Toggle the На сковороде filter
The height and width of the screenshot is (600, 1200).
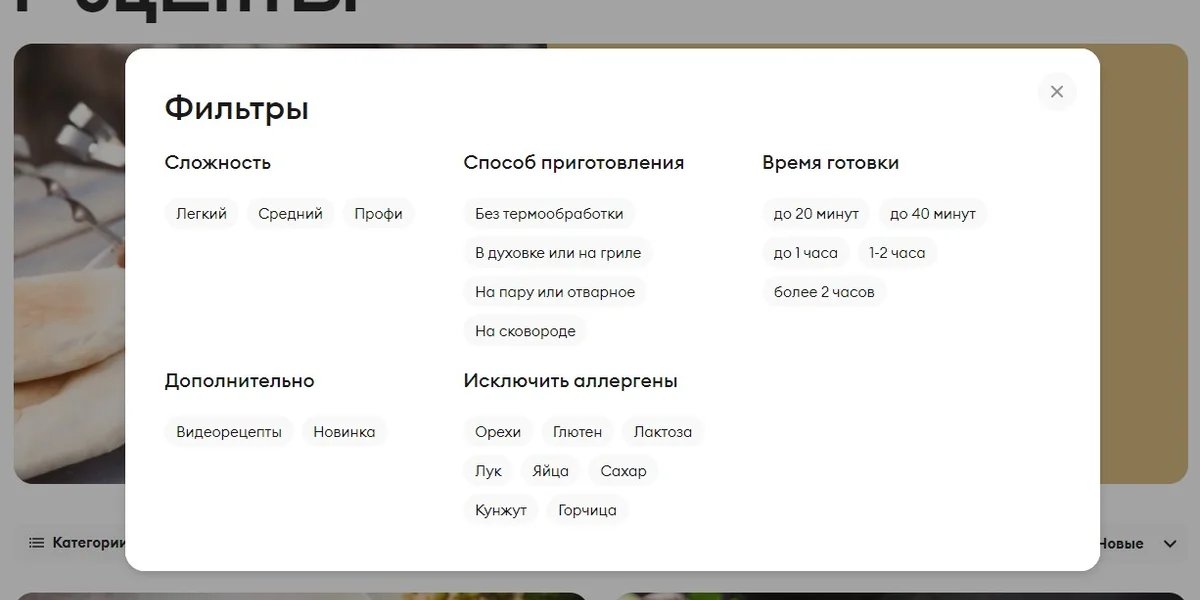(524, 330)
